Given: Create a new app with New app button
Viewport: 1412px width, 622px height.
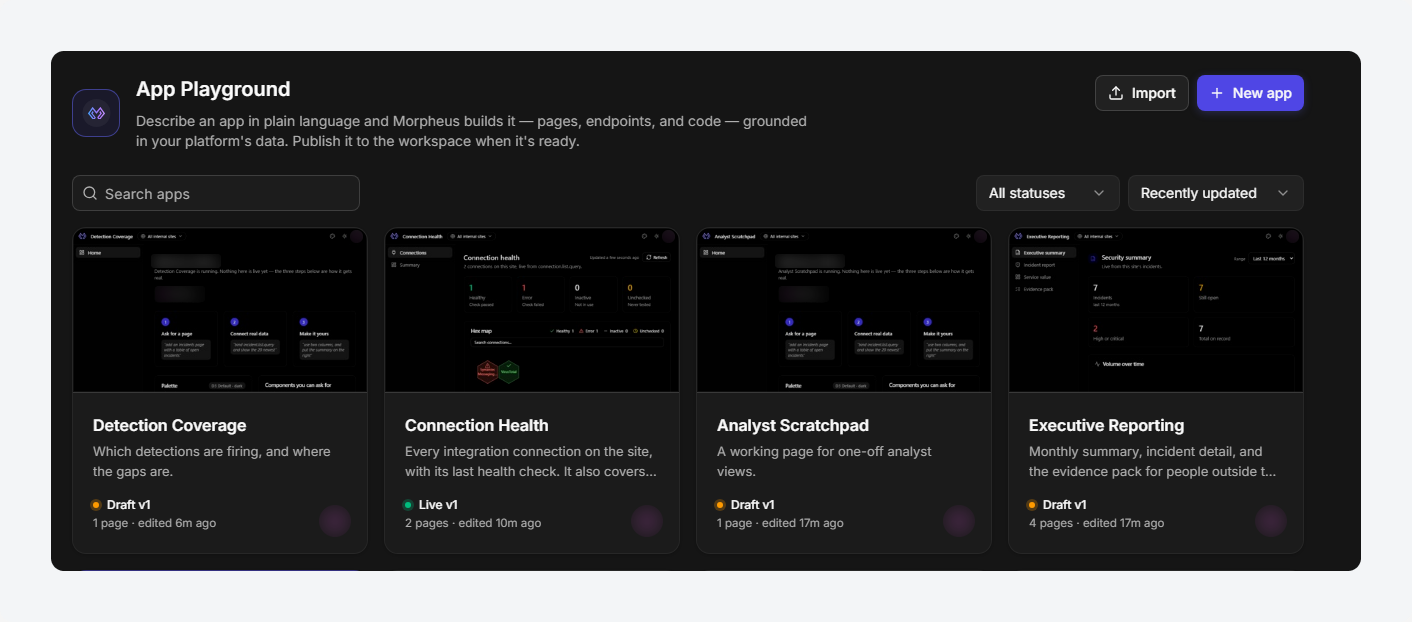Looking at the screenshot, I should click(1250, 93).
